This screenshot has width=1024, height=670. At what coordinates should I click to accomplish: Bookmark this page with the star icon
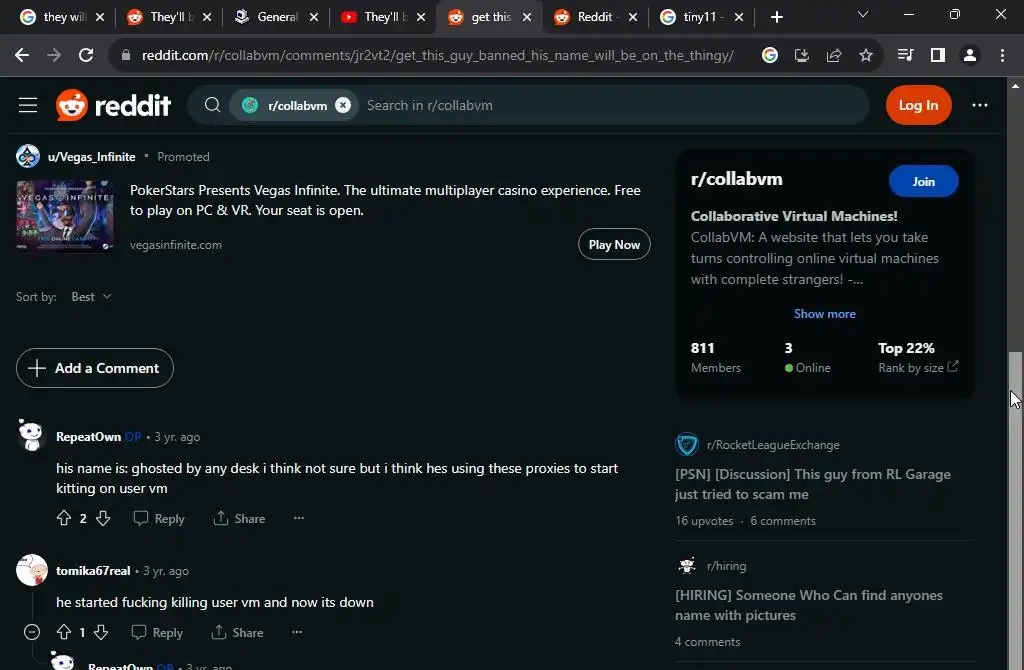click(866, 56)
